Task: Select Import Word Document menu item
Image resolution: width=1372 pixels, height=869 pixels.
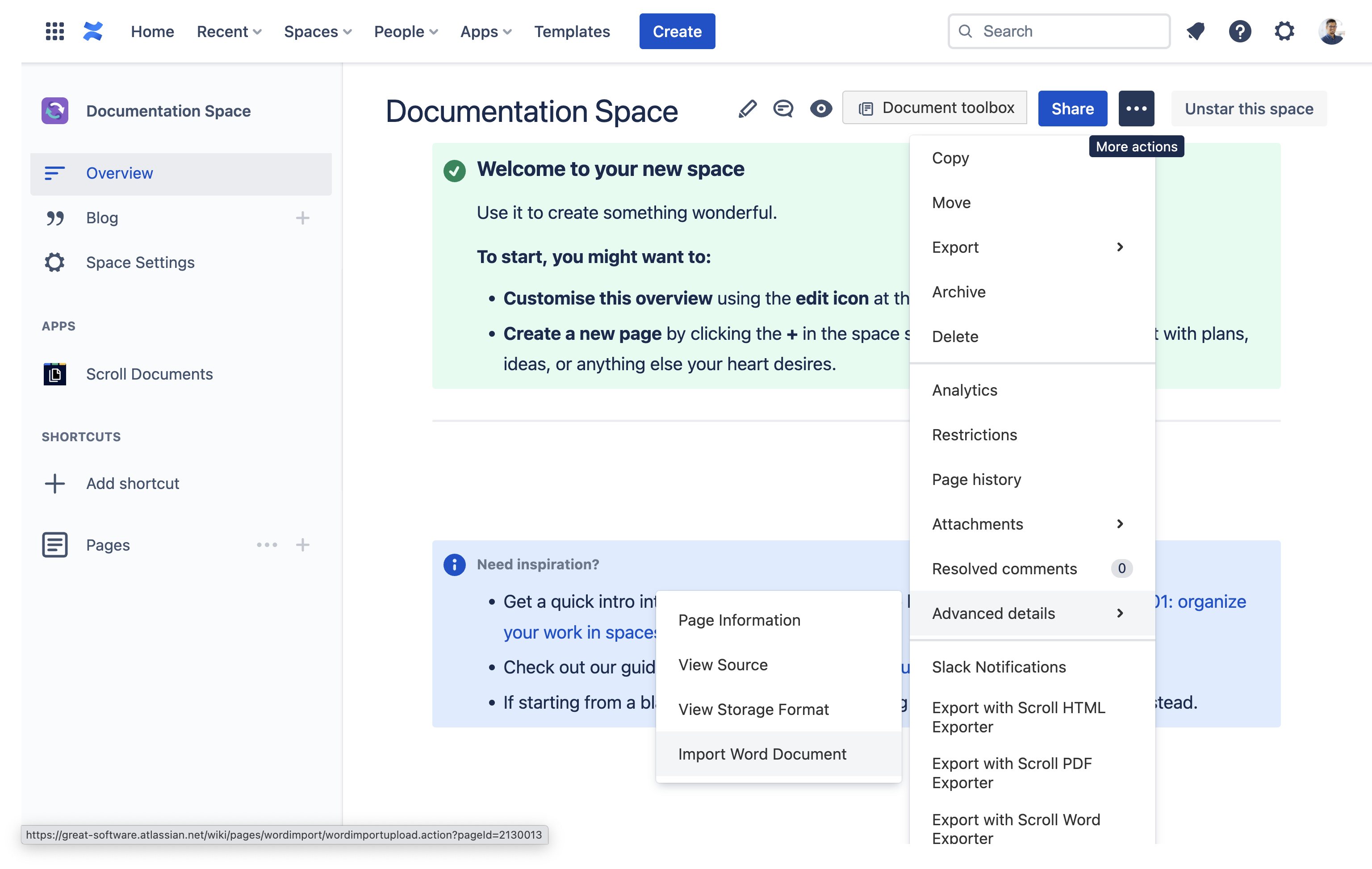Action: point(762,754)
